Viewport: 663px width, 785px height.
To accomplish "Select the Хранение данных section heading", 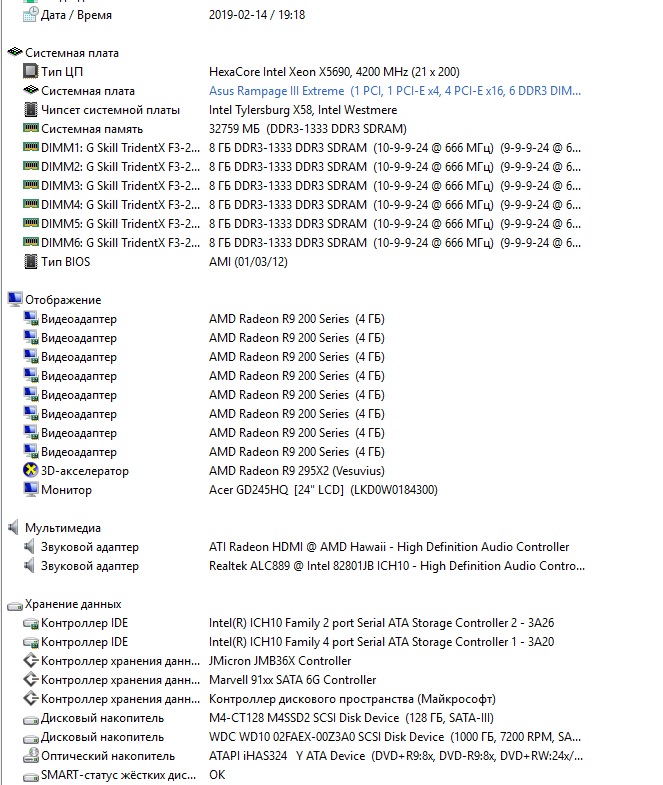I will click(x=73, y=604).
